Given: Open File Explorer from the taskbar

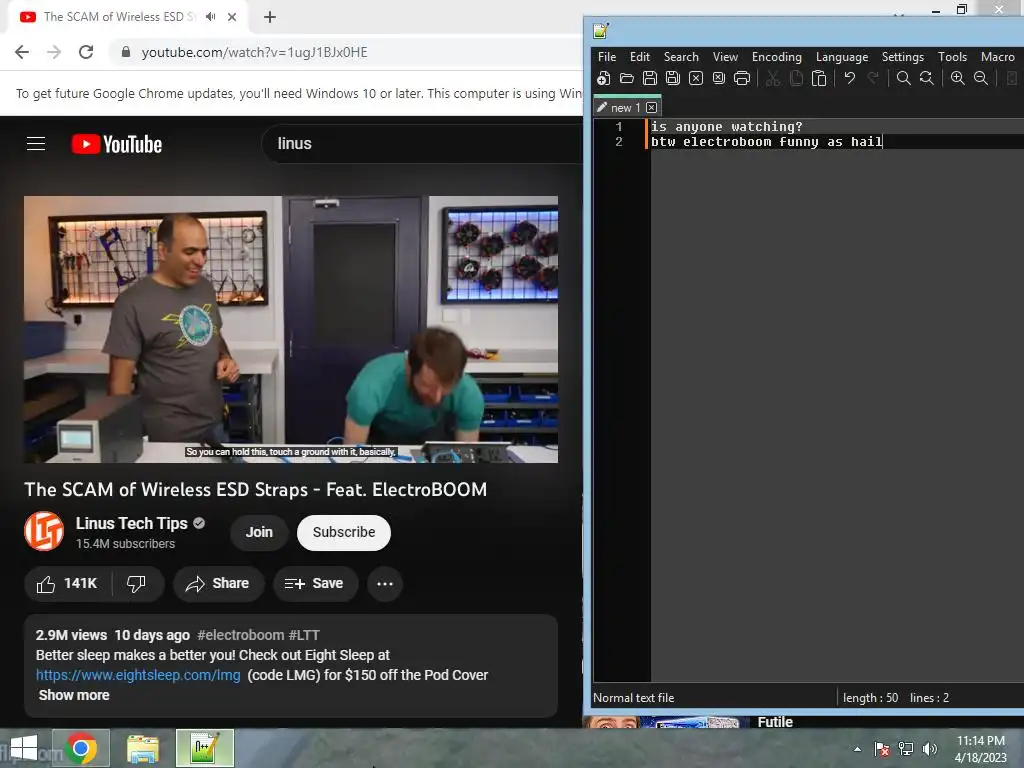Looking at the screenshot, I should tap(143, 748).
